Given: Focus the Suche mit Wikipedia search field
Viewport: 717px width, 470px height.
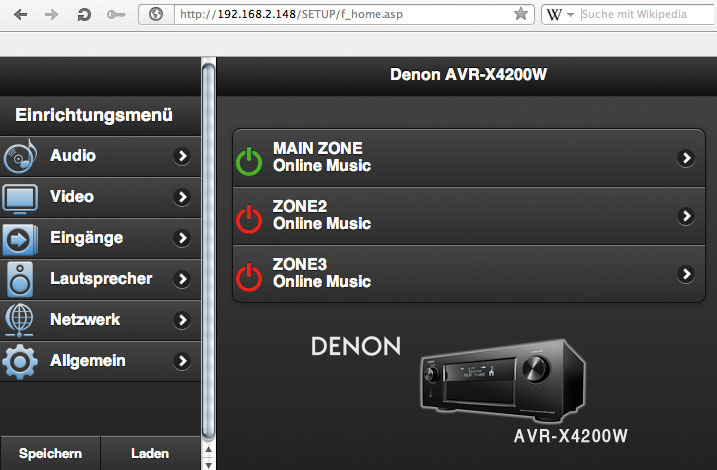Looking at the screenshot, I should 648,14.
